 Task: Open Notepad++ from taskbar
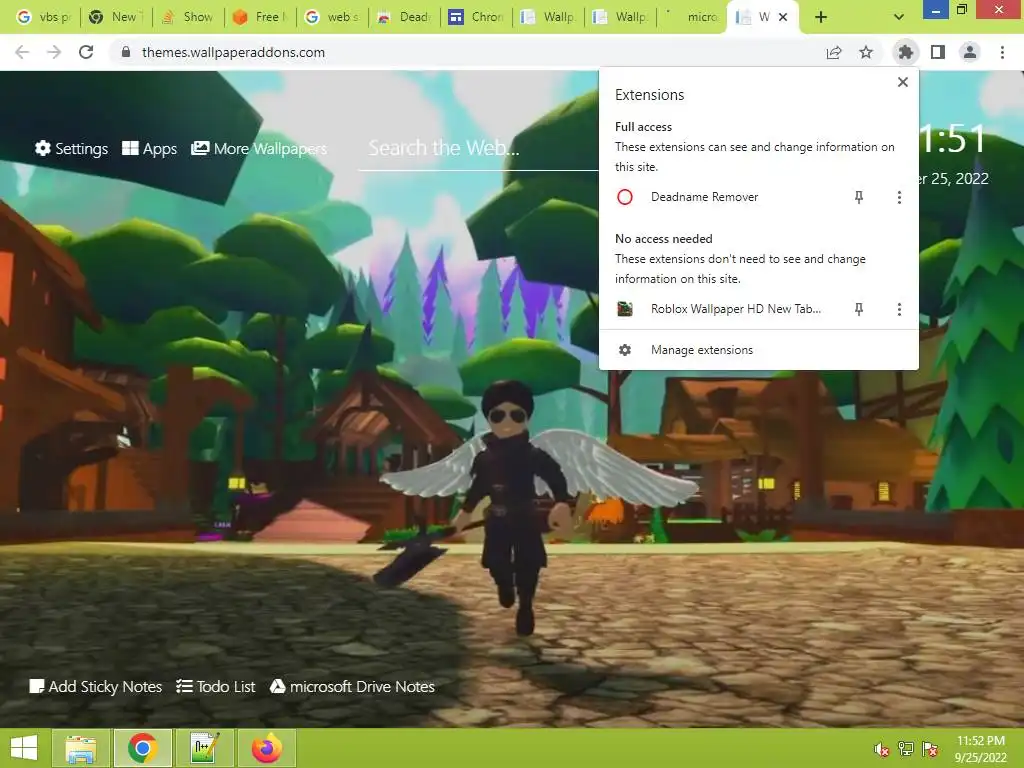click(x=205, y=748)
